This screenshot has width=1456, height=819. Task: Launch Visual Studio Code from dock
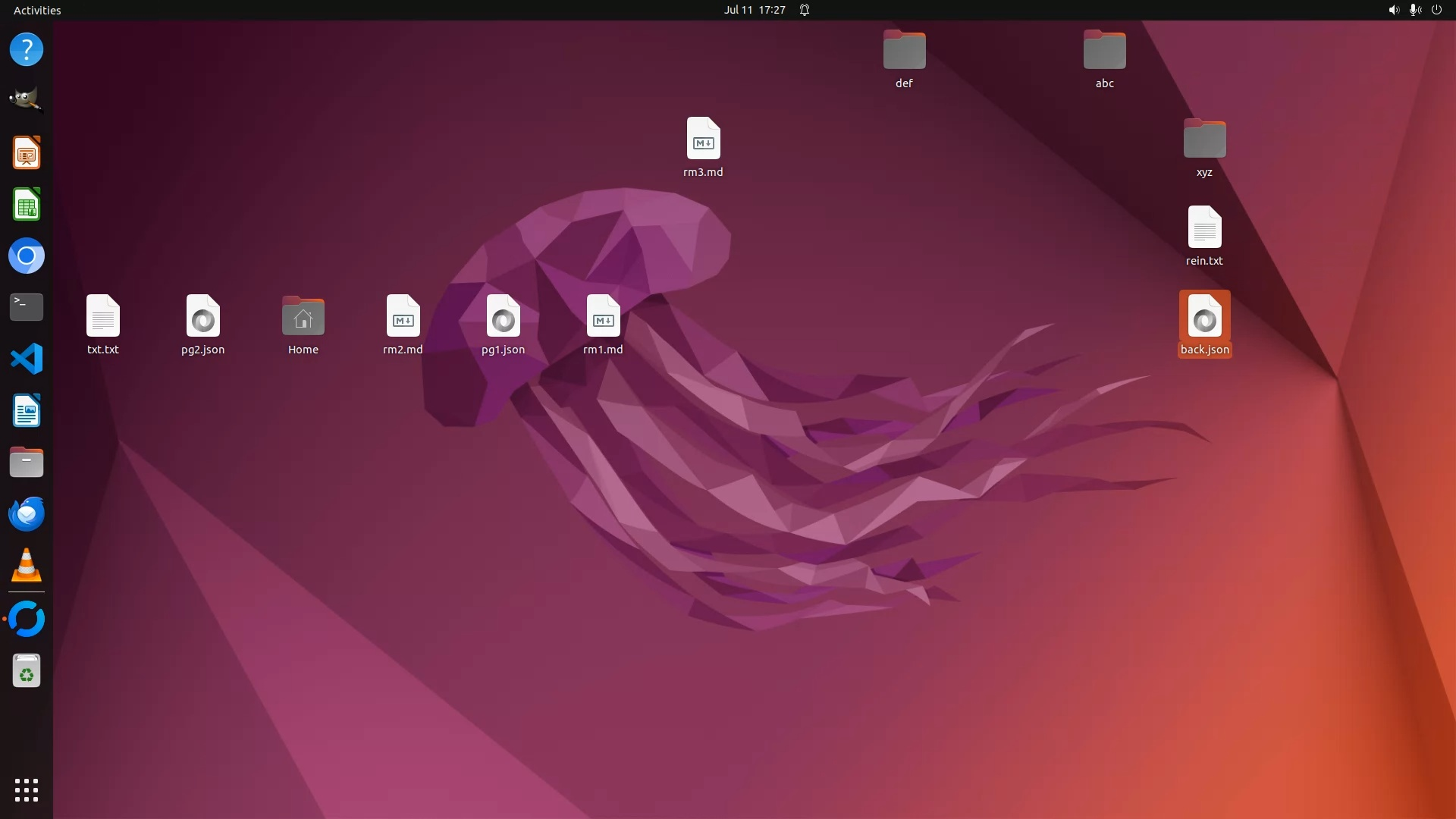[26, 359]
